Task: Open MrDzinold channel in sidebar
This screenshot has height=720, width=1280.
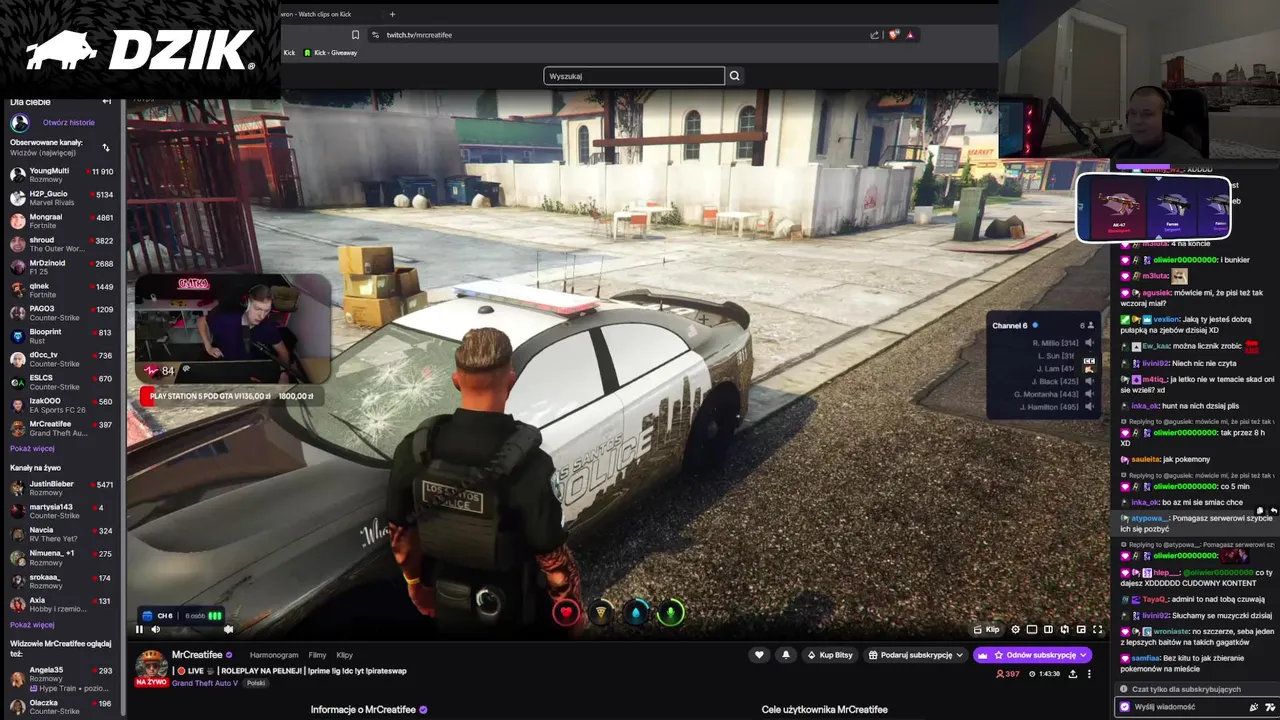Action: coord(61,267)
